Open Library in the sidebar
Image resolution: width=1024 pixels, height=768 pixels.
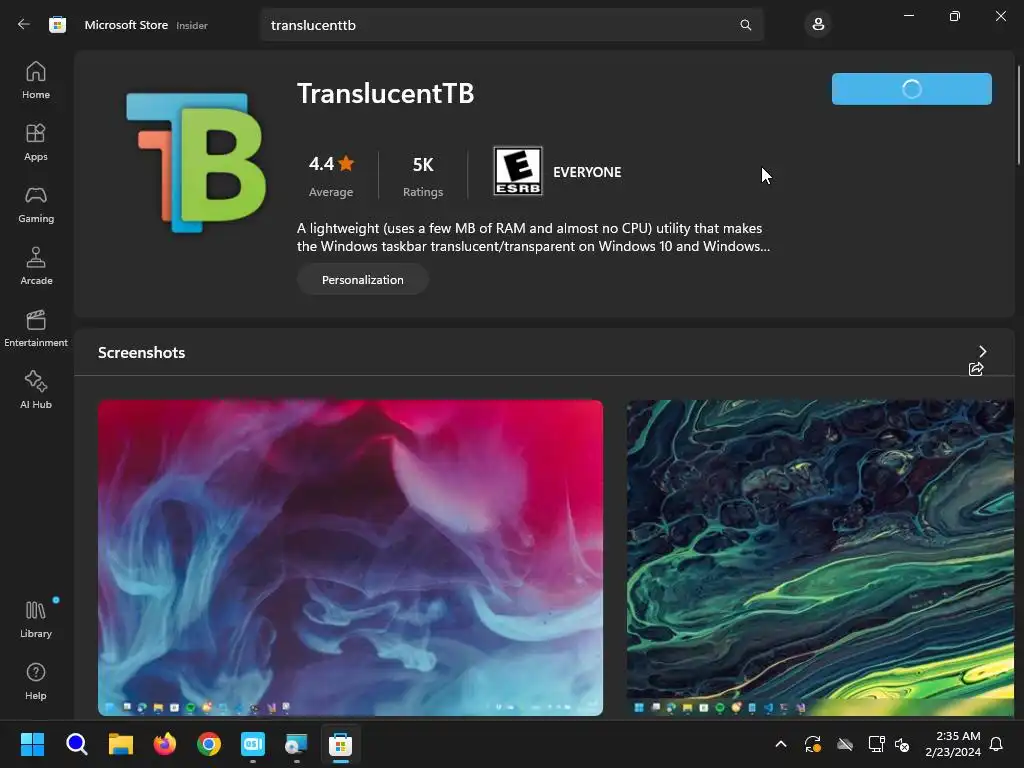(36, 619)
